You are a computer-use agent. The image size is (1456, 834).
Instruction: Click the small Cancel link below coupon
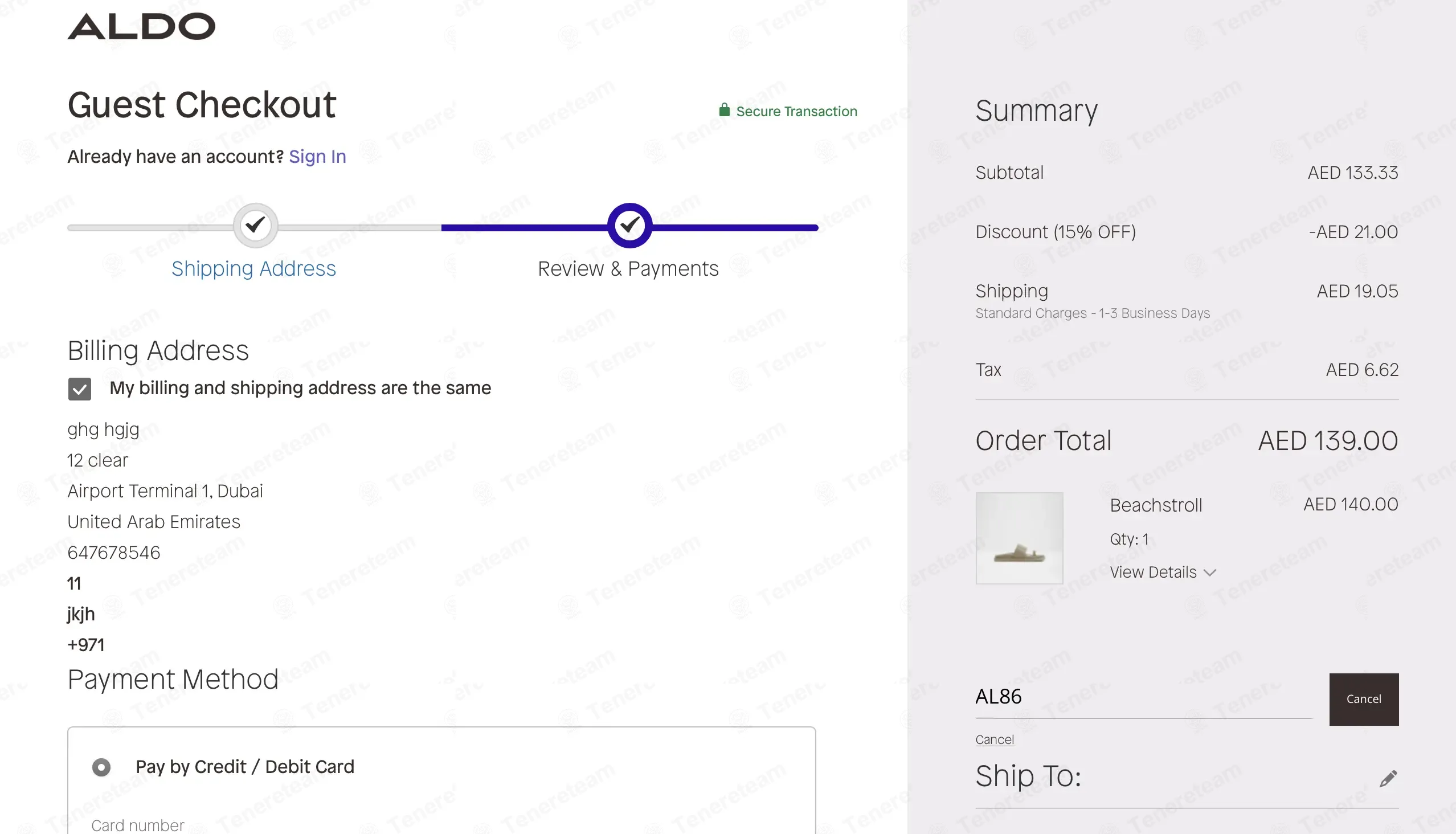pyautogui.click(x=995, y=739)
